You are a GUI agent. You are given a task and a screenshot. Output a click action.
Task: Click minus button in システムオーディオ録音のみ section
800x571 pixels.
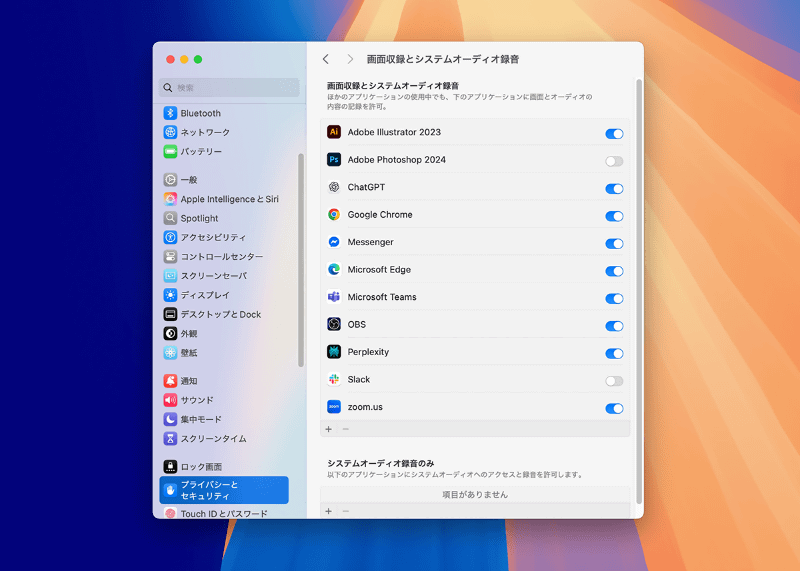[x=346, y=511]
